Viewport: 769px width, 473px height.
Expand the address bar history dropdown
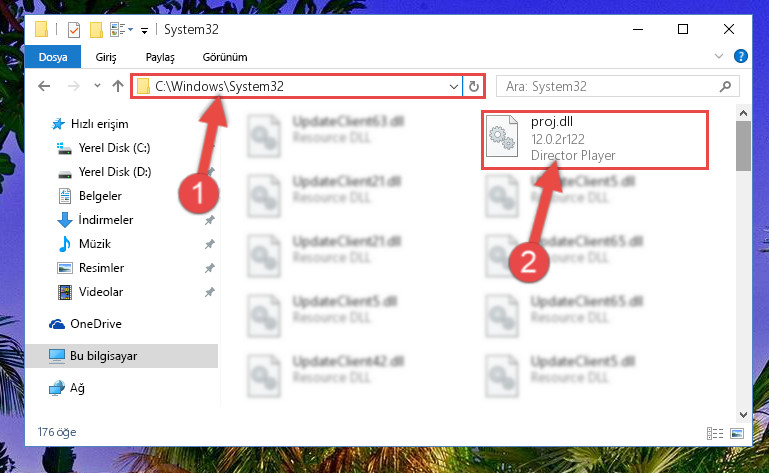click(x=454, y=87)
